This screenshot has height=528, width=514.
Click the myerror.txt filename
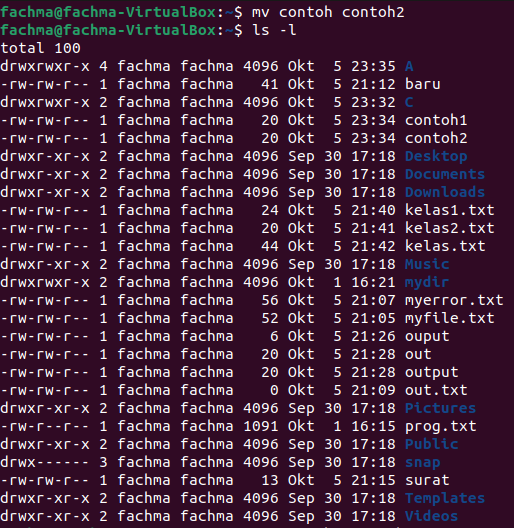click(x=454, y=301)
